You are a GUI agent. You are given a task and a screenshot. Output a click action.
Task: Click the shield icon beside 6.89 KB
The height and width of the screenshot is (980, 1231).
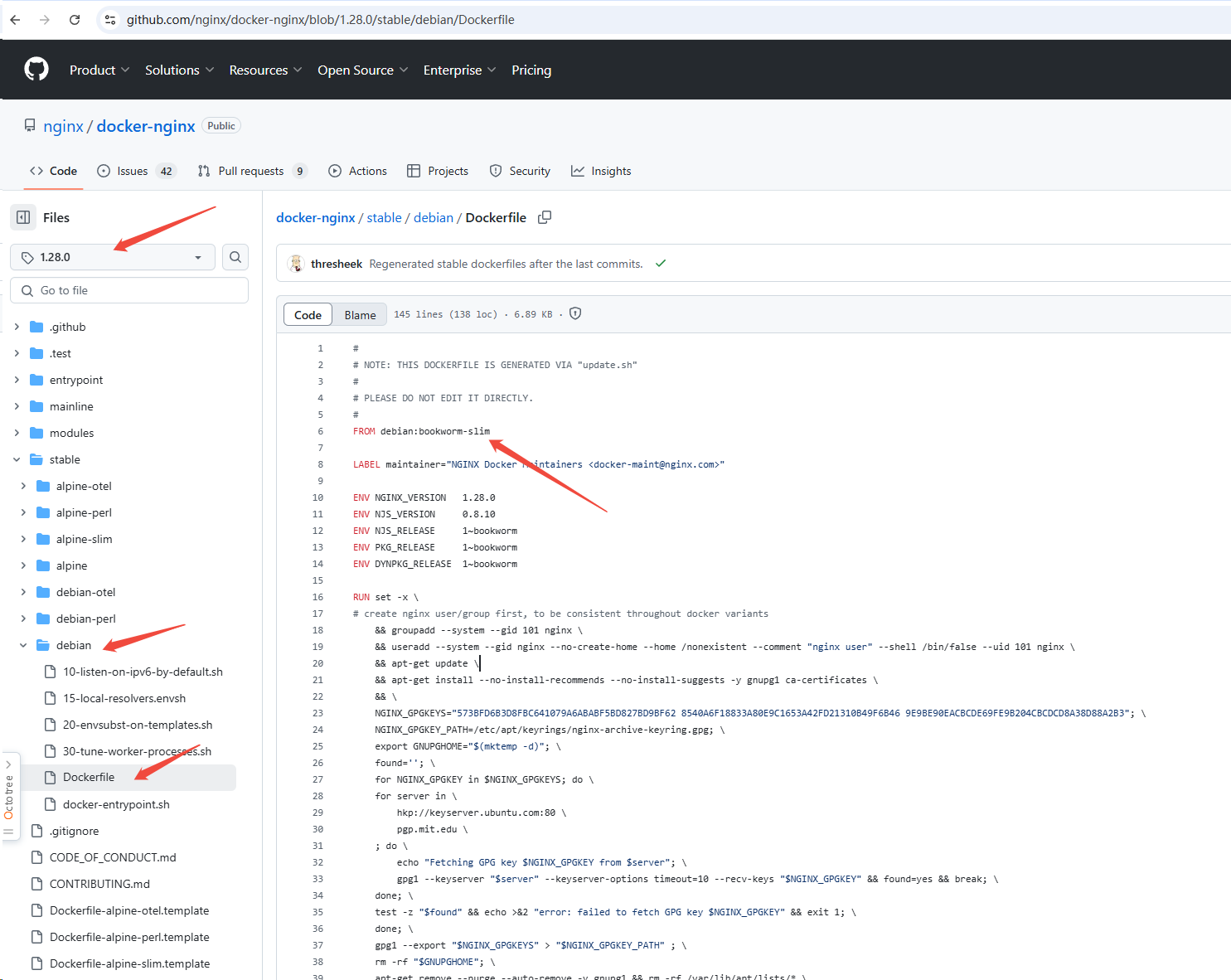coord(575,313)
